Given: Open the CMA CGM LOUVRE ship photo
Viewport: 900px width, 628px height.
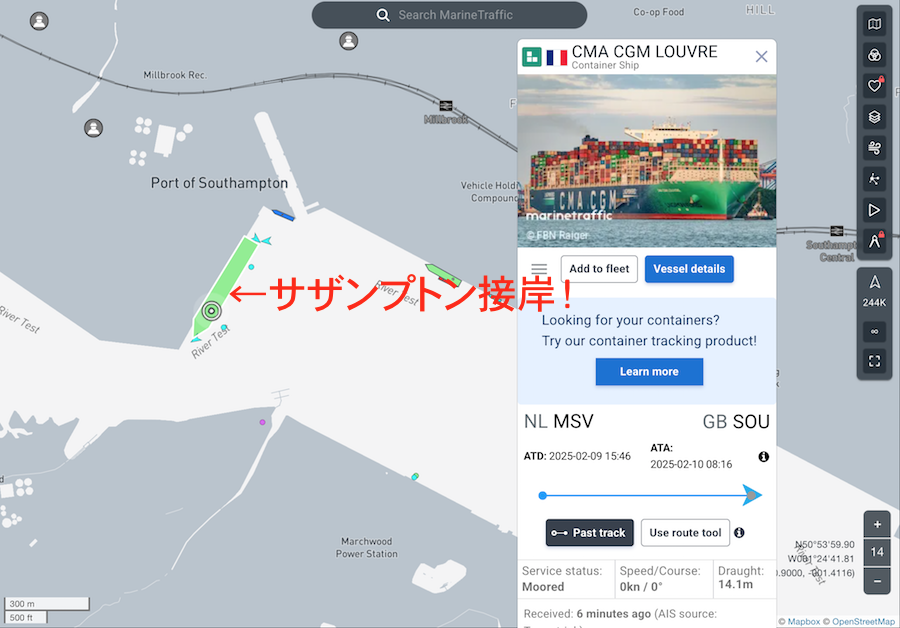Looking at the screenshot, I should 647,161.
